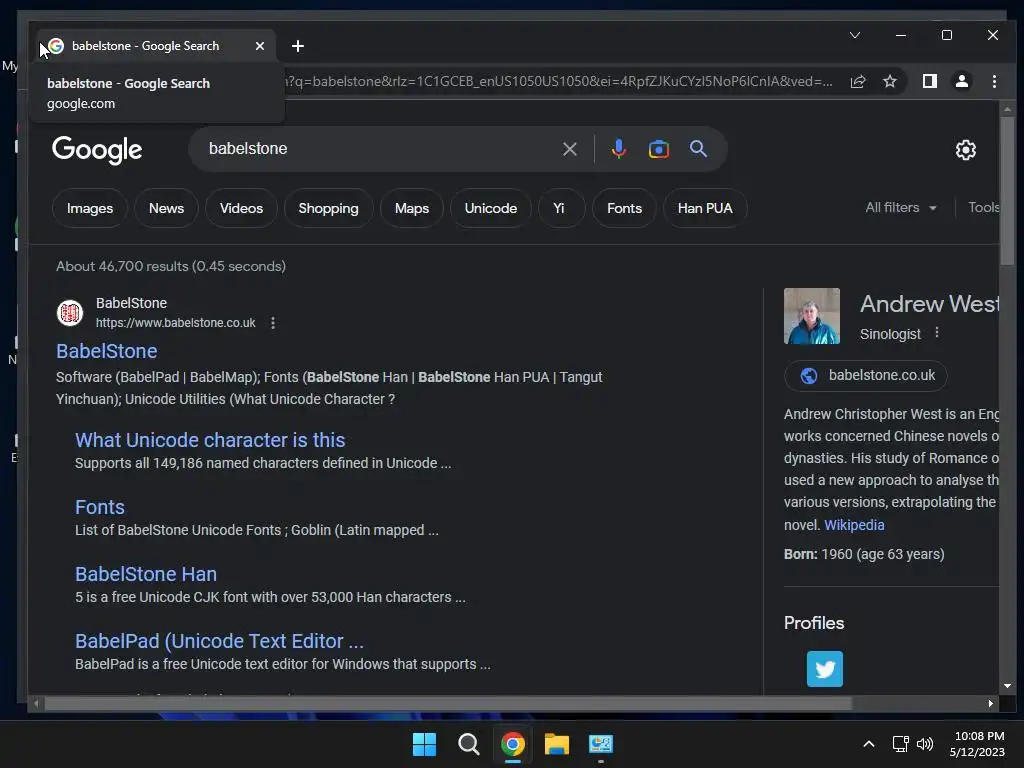Open Chrome three-dot menu
Image resolution: width=1024 pixels, height=768 pixels.
click(994, 81)
